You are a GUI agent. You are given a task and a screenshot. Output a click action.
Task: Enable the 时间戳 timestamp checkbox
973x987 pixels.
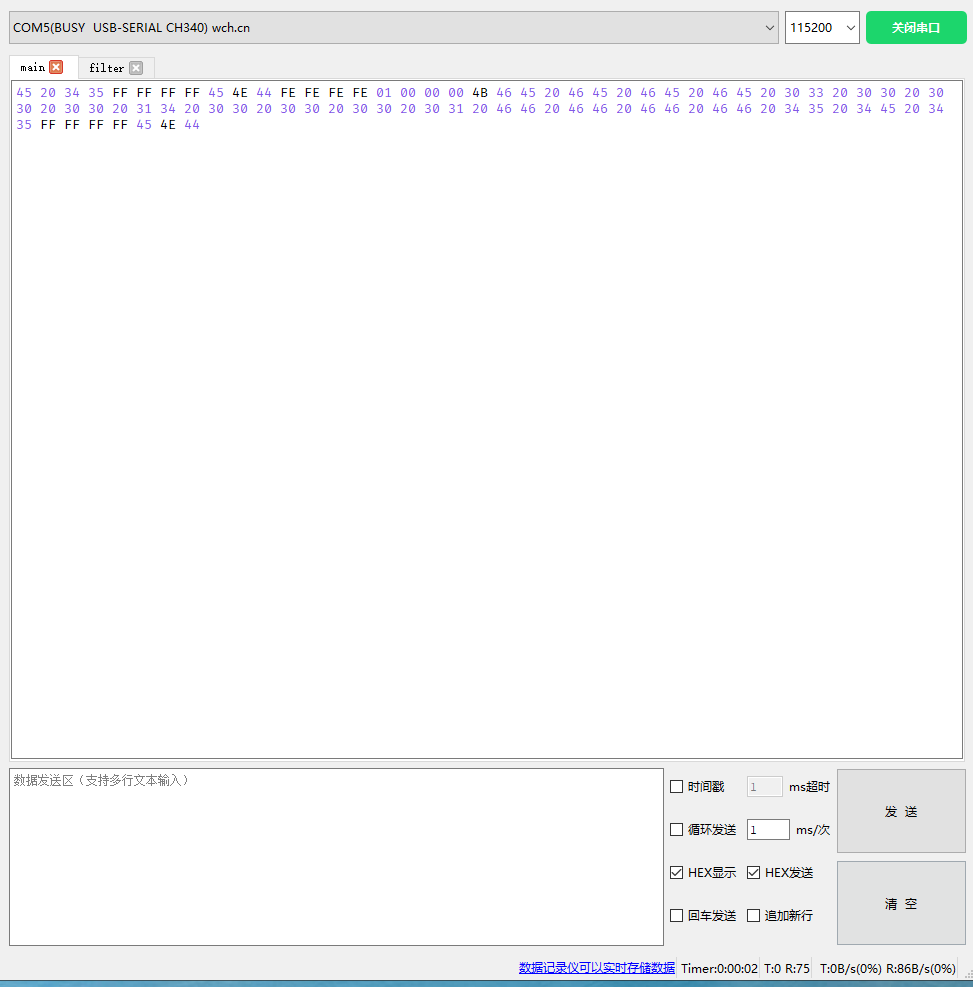(677, 786)
